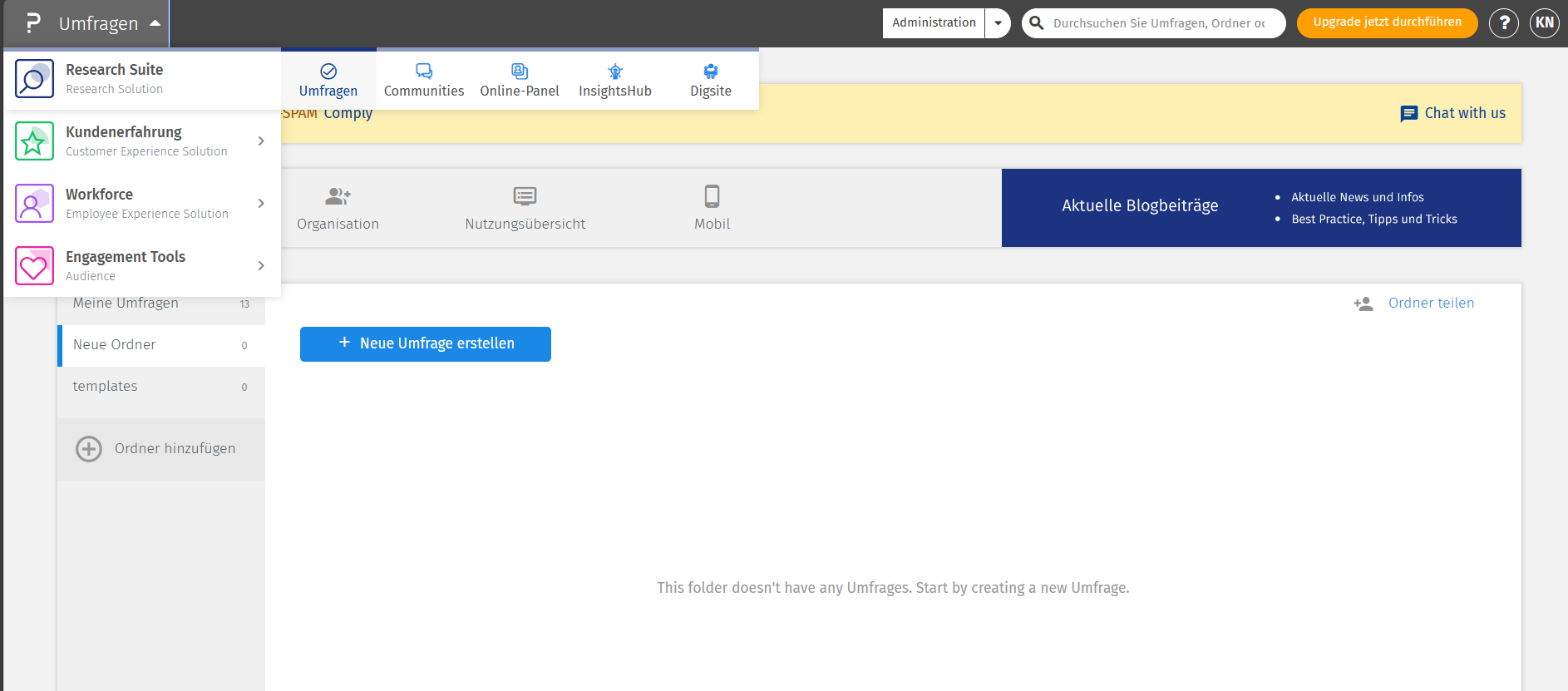
Task: Open the templates folder
Action: [161, 387]
